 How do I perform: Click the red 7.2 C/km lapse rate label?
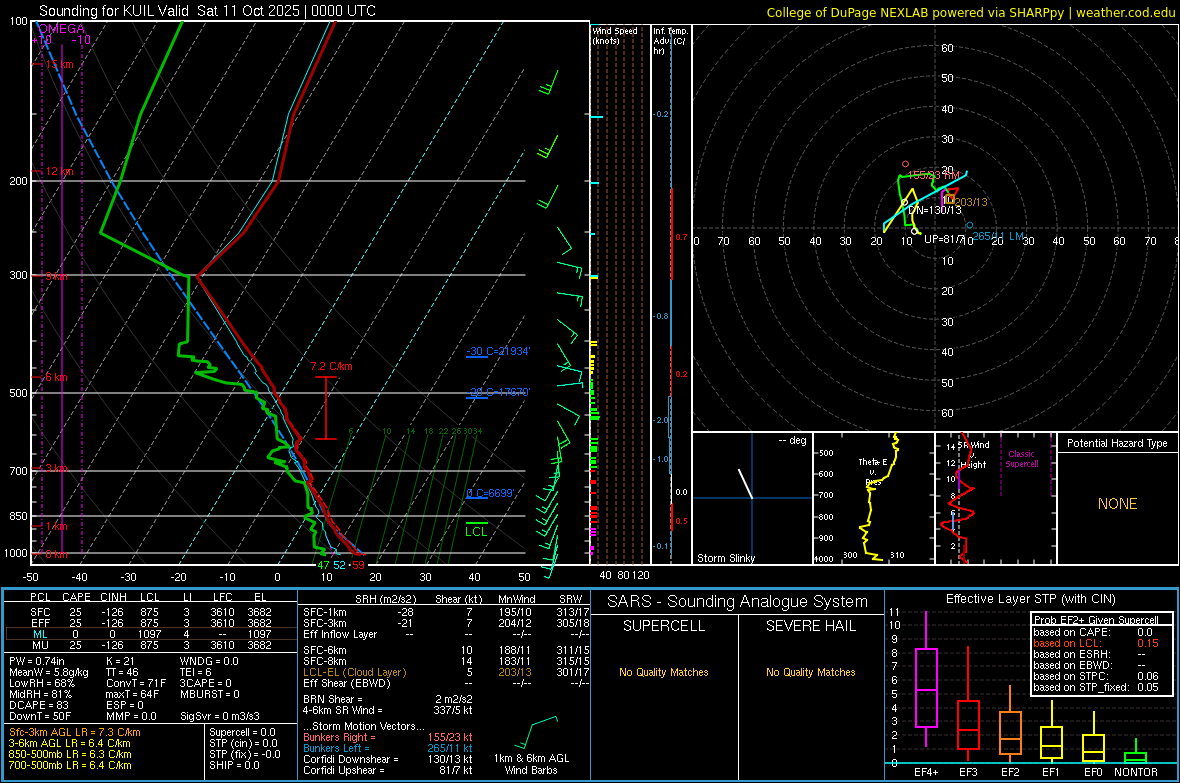(x=331, y=367)
